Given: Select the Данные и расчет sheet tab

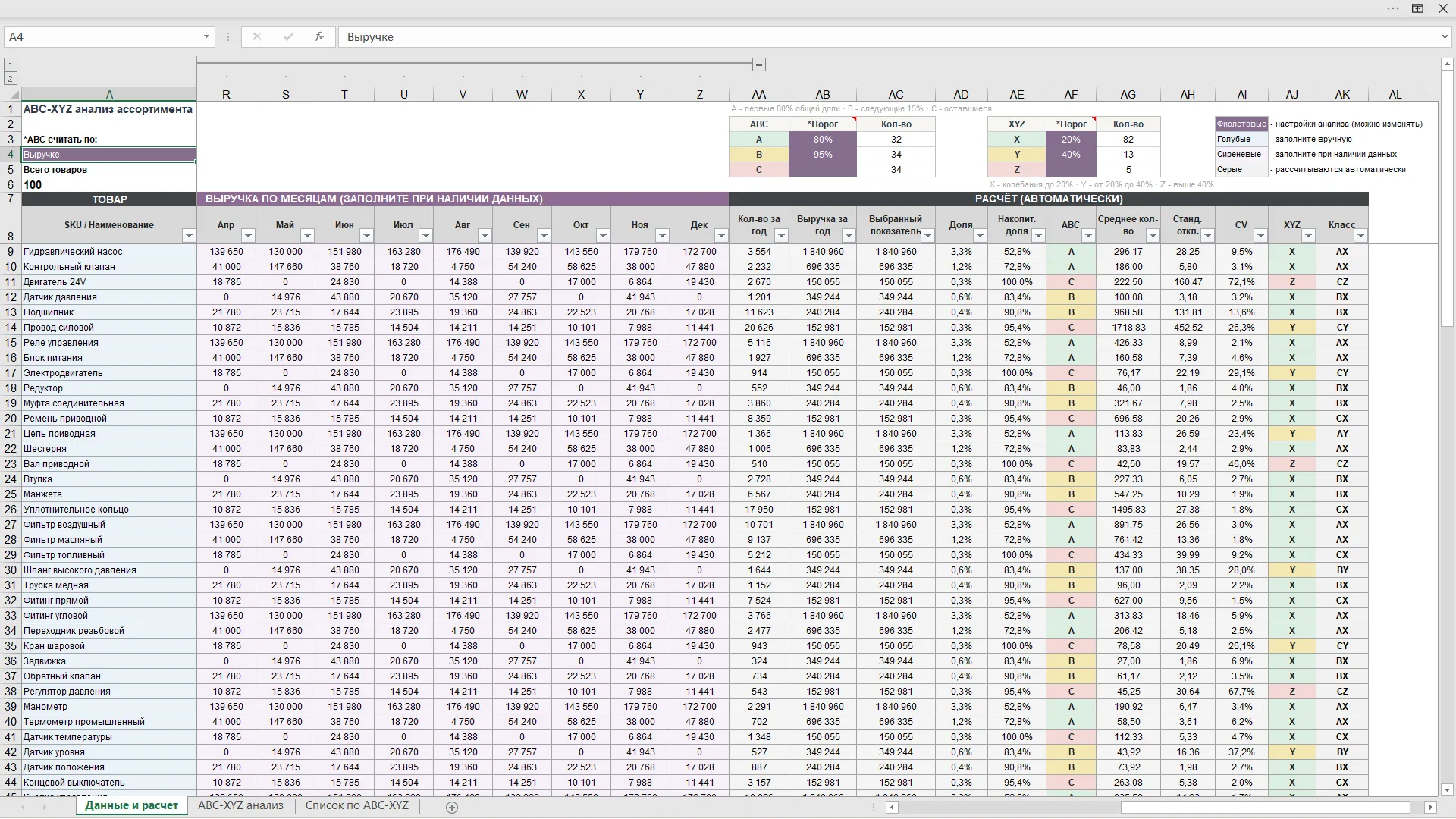Looking at the screenshot, I should tap(131, 805).
